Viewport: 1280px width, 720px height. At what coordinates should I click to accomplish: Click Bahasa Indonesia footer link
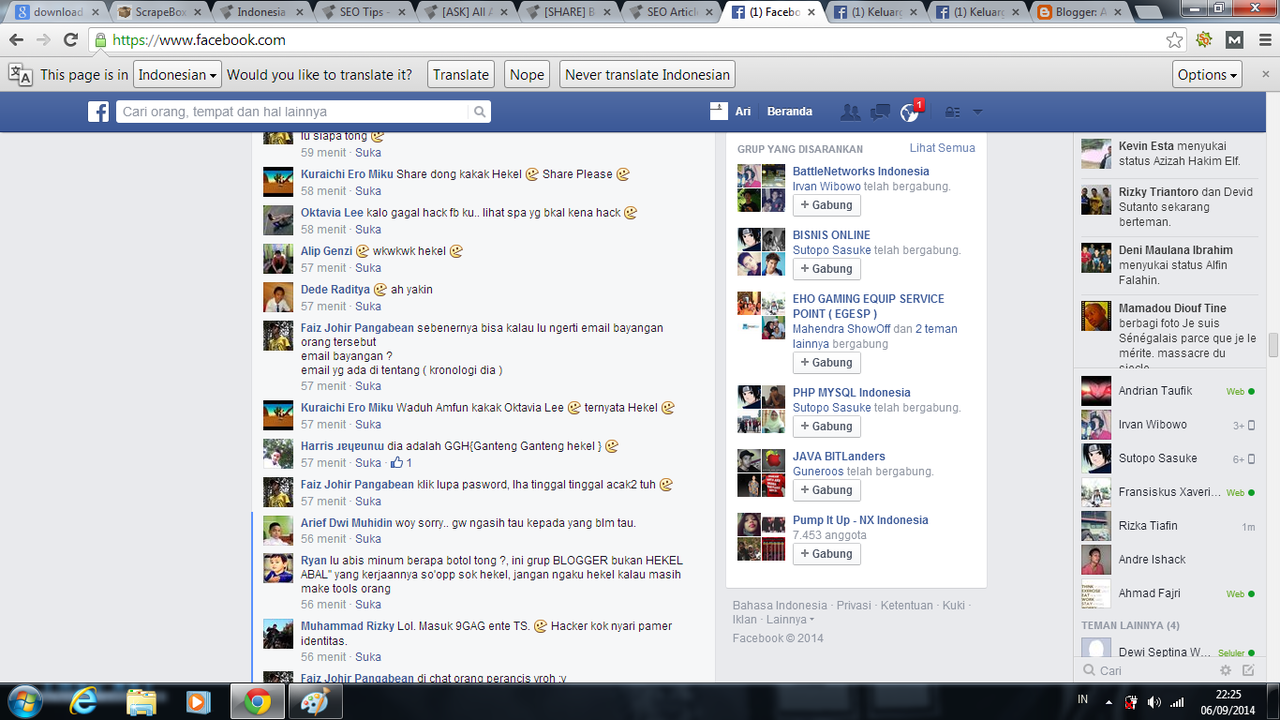[x=780, y=605]
